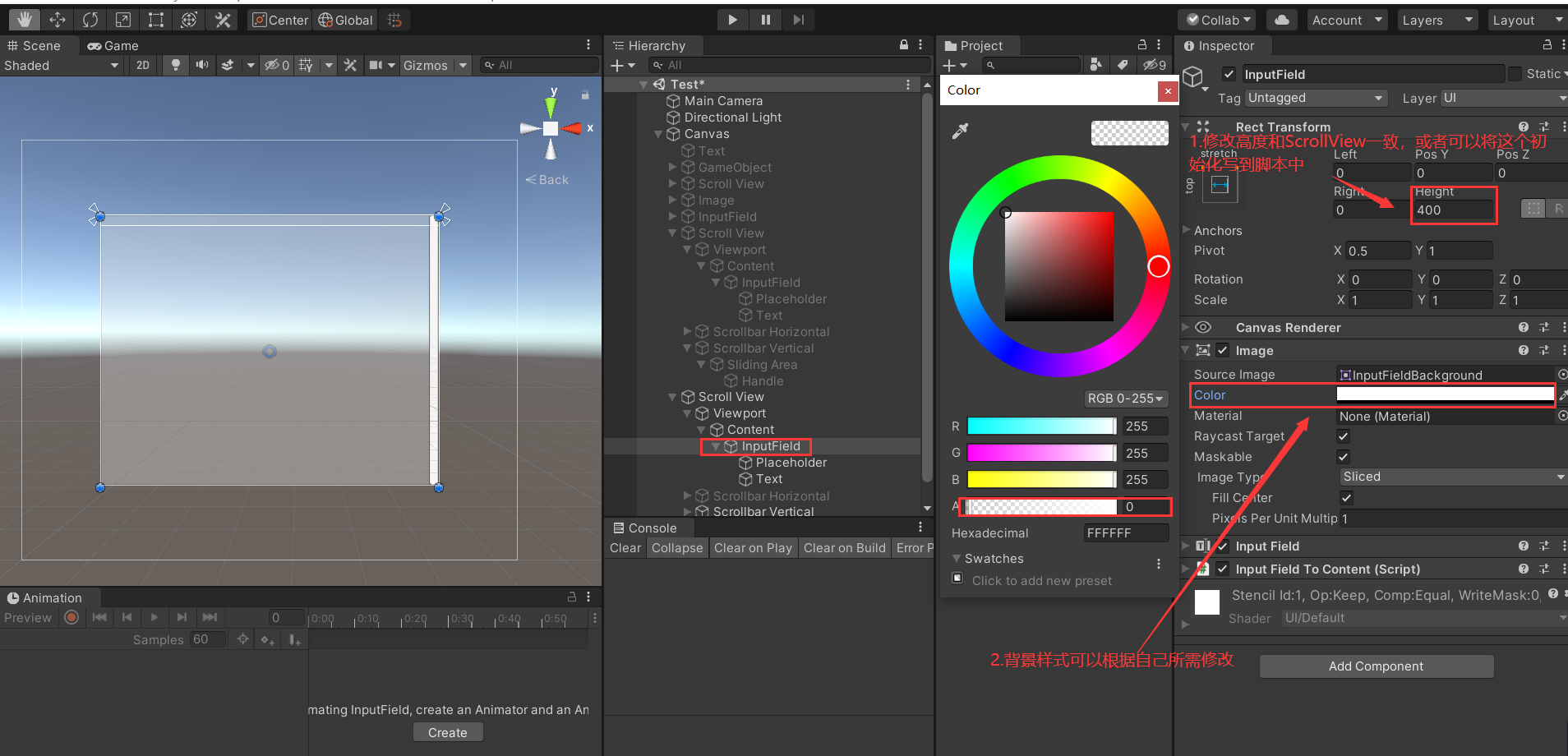1568x756 pixels.
Task: Open Layers dropdown
Action: [1437, 20]
